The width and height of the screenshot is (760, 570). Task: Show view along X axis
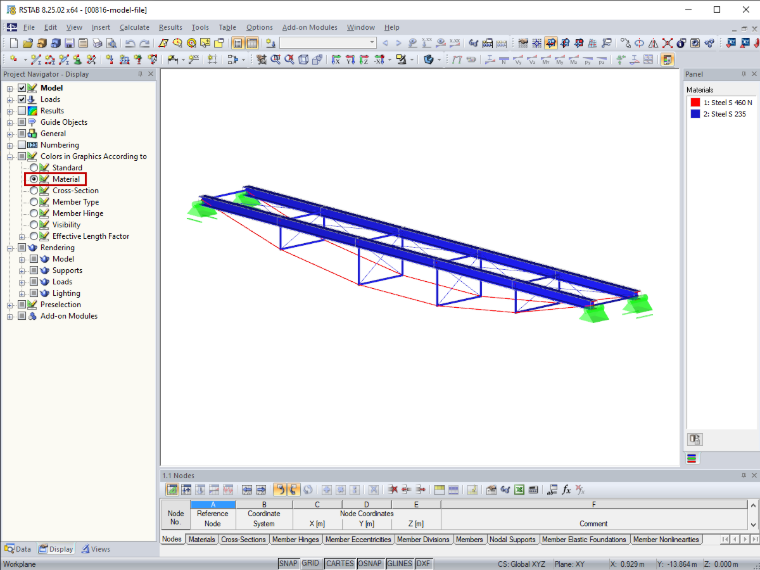(x=336, y=60)
